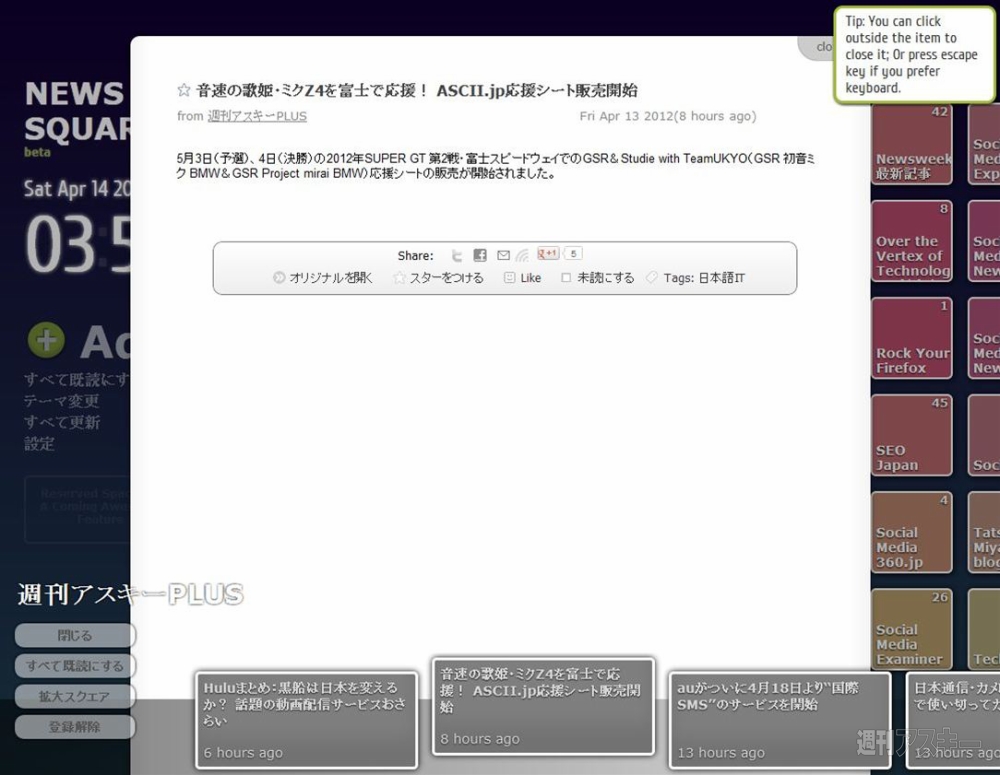Click the RSS feed share icon
Viewport: 1000px width, 775px height.
click(x=522, y=256)
